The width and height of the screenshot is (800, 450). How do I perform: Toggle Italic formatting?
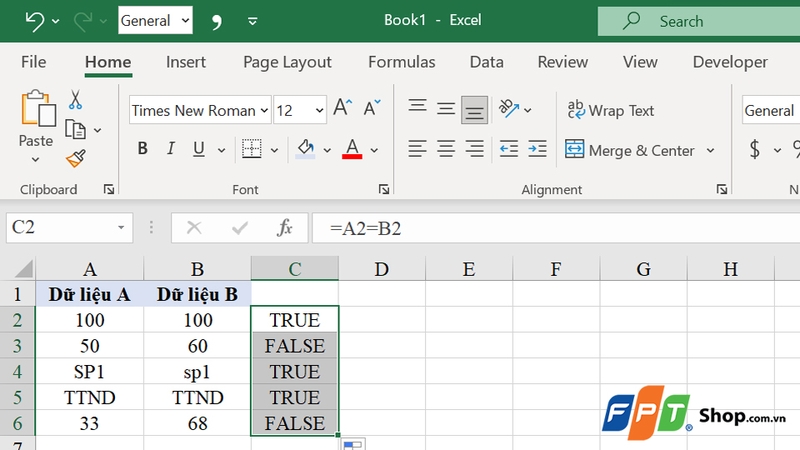tap(170, 150)
